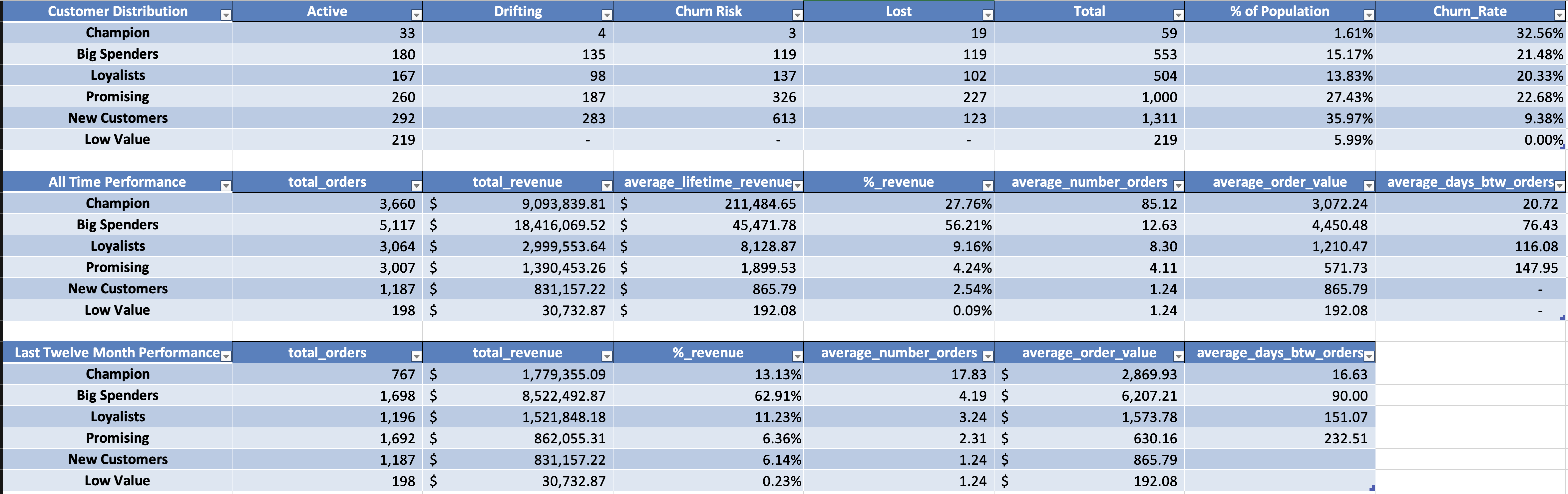The image size is (1568, 494).
Task: Click the average order value 4,450.48
Action: [x=1280, y=225]
